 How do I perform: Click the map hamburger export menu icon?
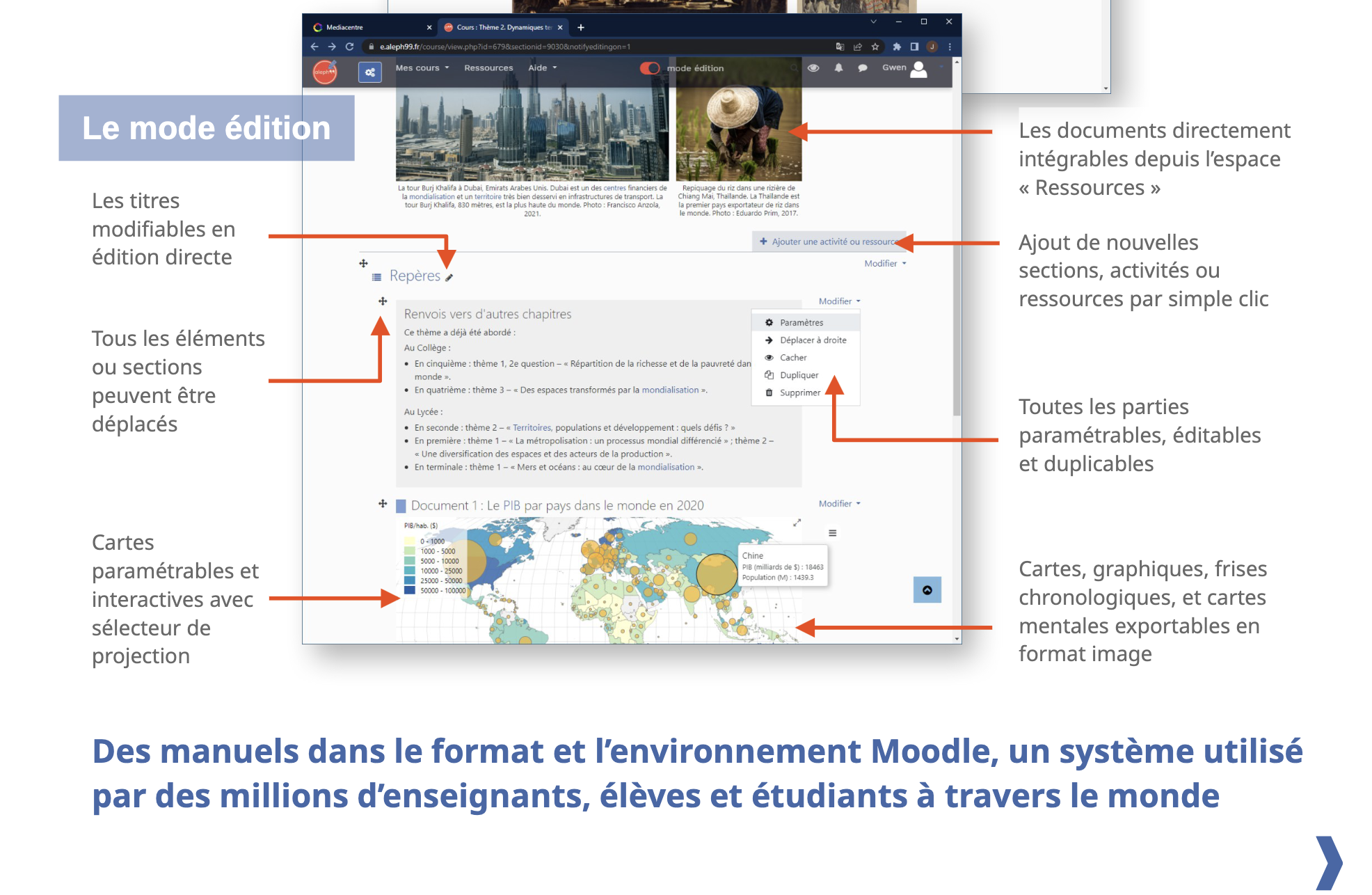(832, 533)
